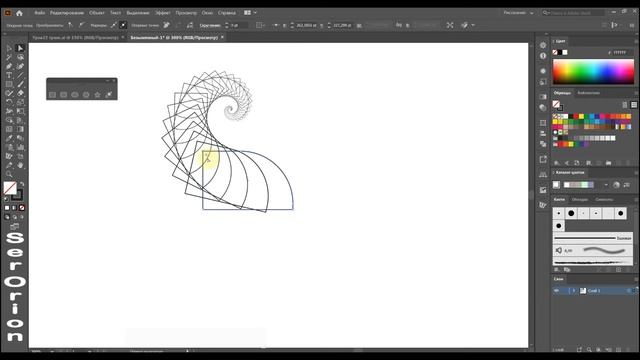Screen dimensions: 640x360
Task: Open the Справка menu
Action: [x=227, y=13]
